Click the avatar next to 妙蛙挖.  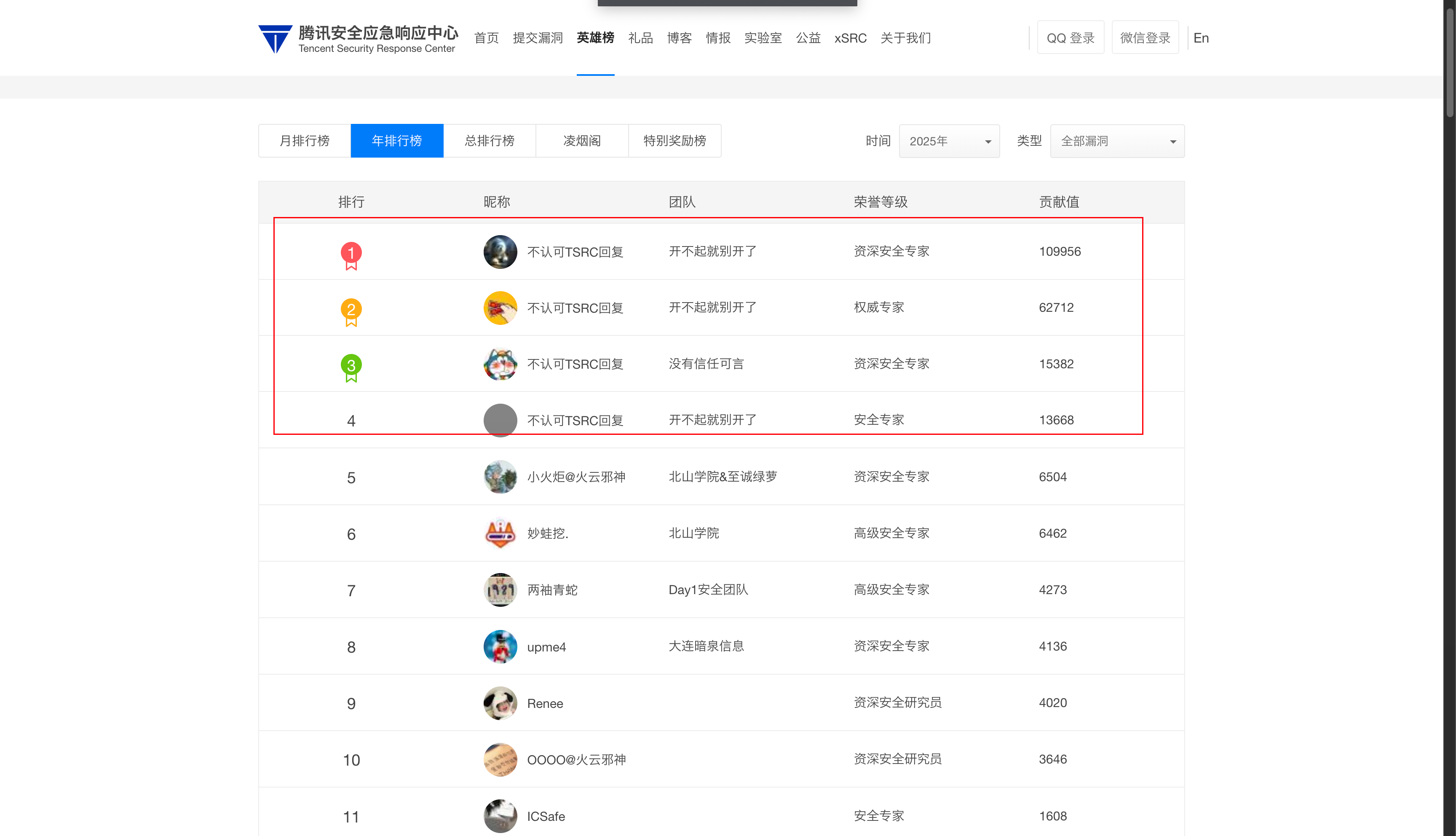[x=500, y=533]
